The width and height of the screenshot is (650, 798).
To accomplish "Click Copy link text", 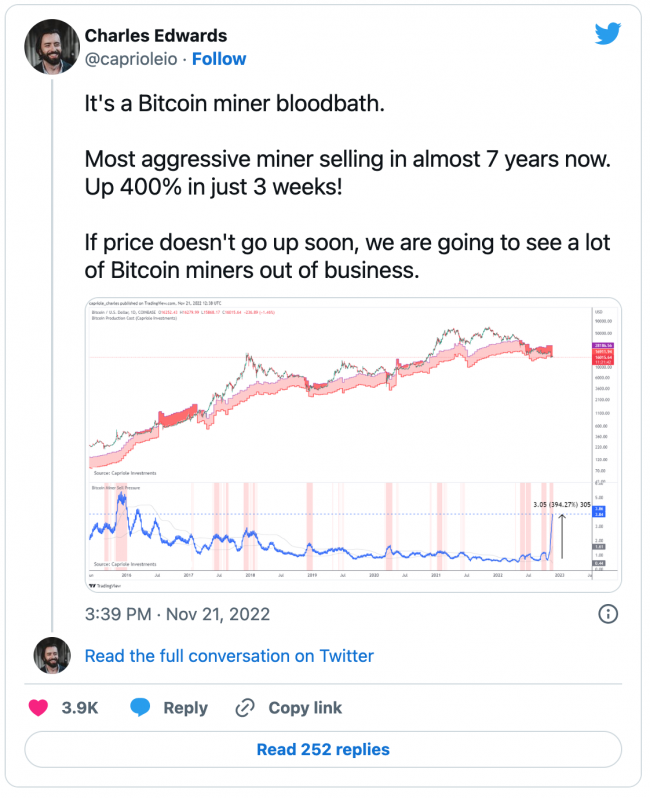I will point(305,708).
